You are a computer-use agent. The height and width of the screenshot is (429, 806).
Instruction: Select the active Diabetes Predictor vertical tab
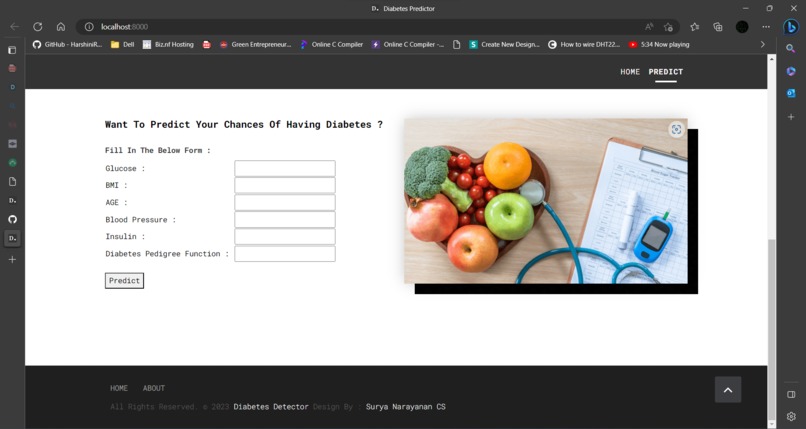tap(12, 238)
